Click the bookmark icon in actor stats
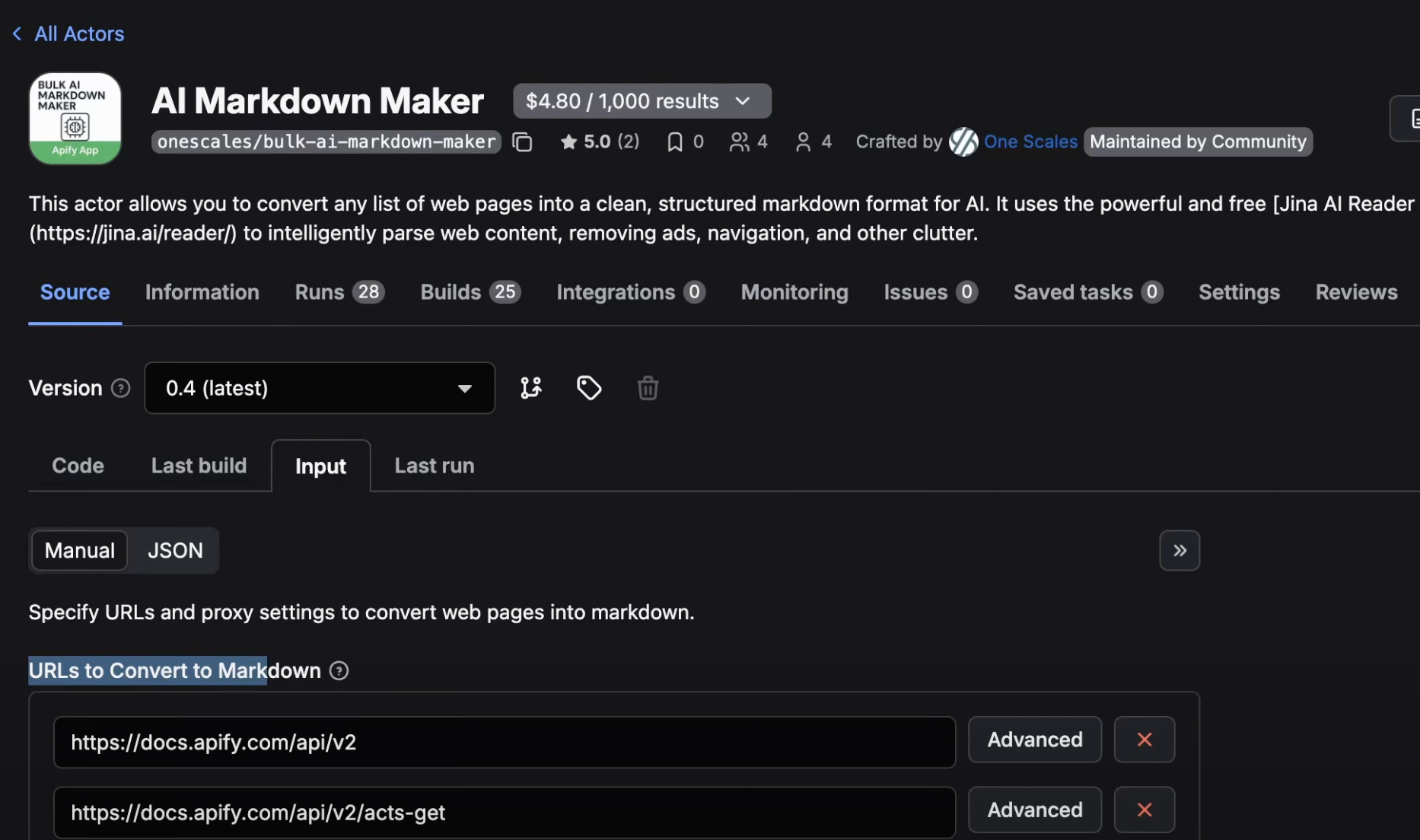This screenshot has width=1420, height=840. point(674,142)
